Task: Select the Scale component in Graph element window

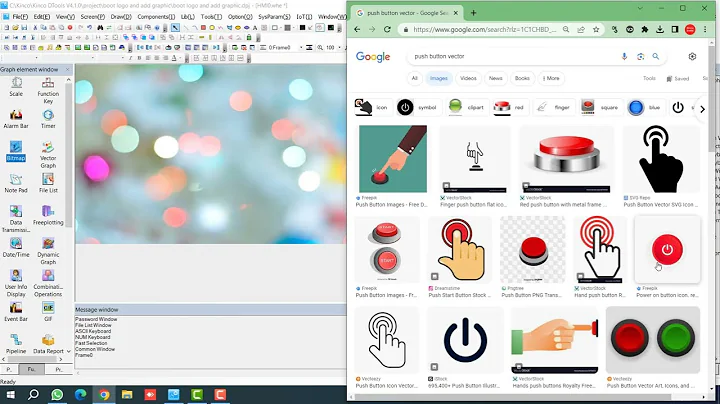Action: (x=16, y=87)
